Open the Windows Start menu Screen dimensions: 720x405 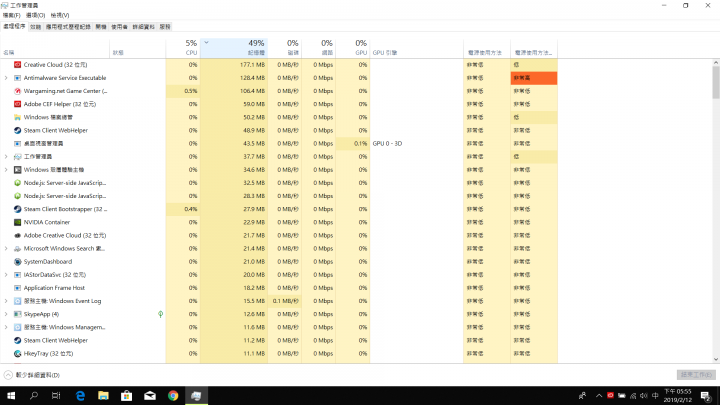(x=11, y=395)
